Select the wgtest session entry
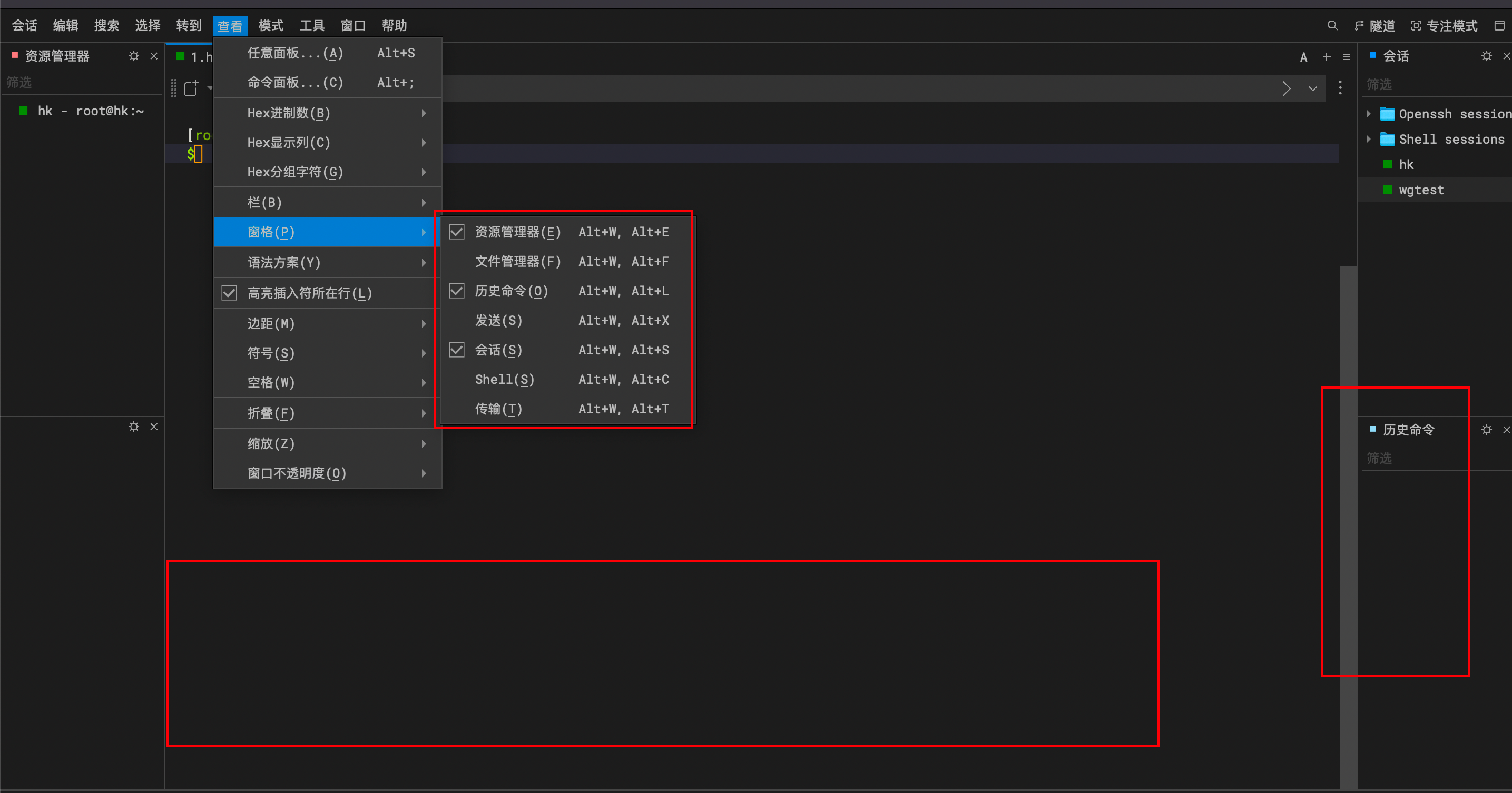The height and width of the screenshot is (793, 1512). coord(1420,190)
